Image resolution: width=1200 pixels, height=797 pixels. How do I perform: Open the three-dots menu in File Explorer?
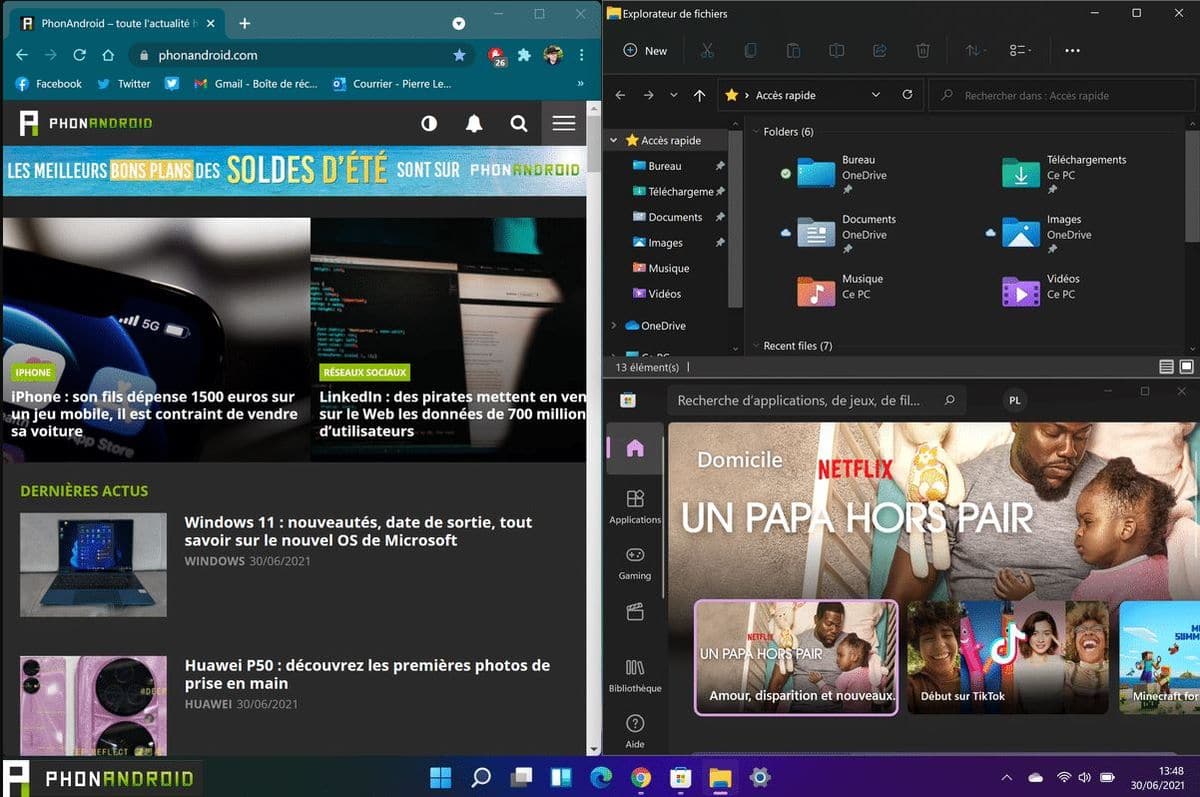[x=1073, y=50]
